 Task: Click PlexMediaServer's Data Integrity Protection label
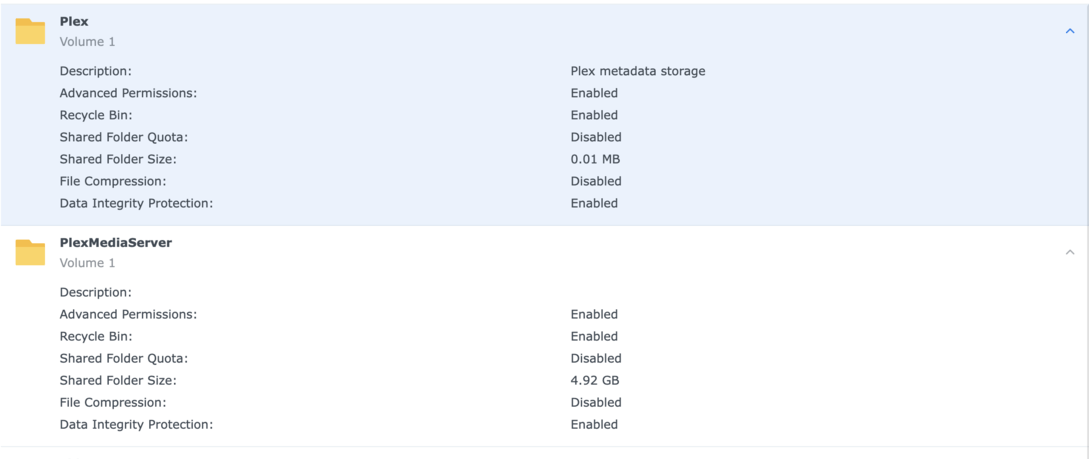[136, 424]
